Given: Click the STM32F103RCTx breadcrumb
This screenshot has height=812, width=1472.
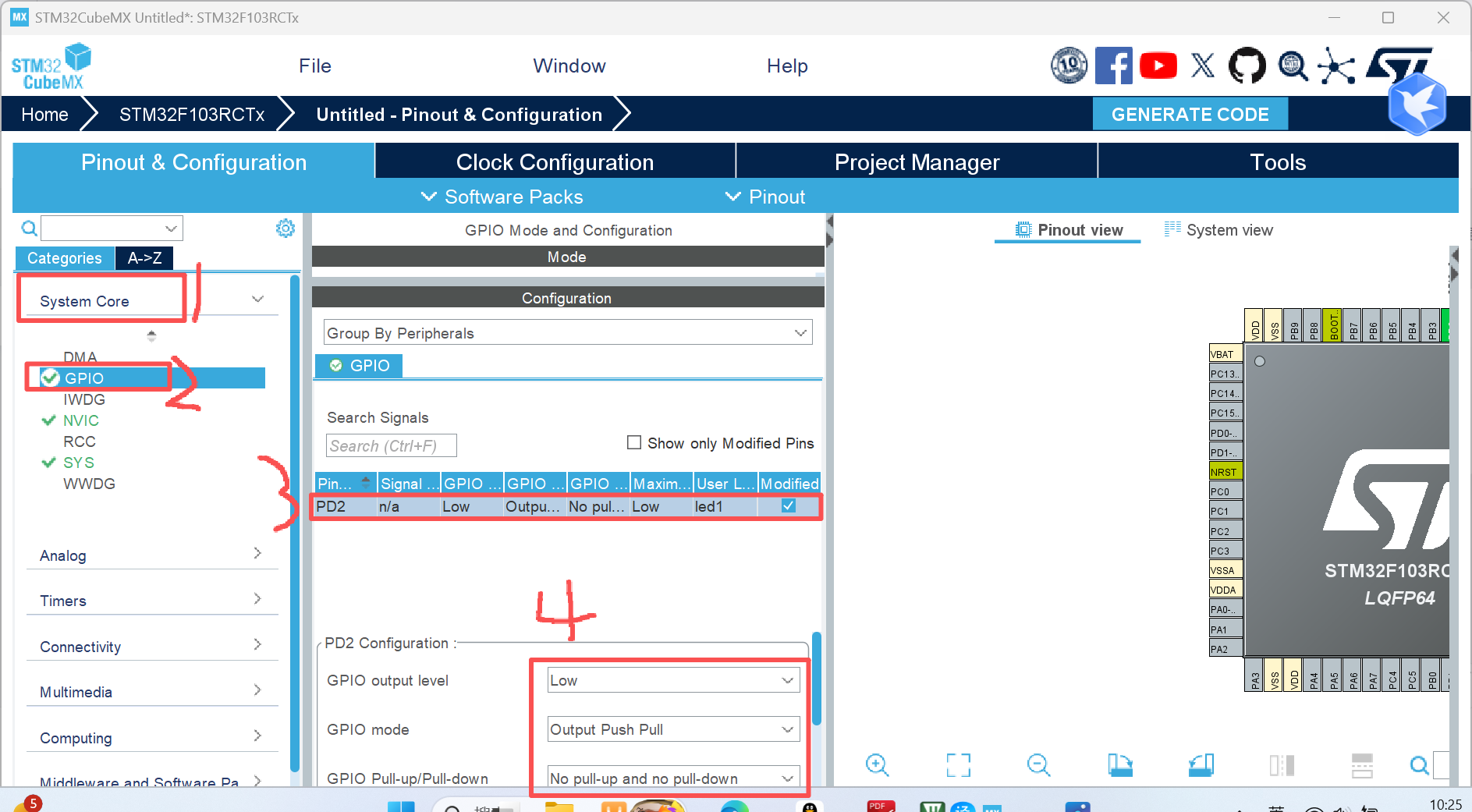Looking at the screenshot, I should (x=192, y=114).
